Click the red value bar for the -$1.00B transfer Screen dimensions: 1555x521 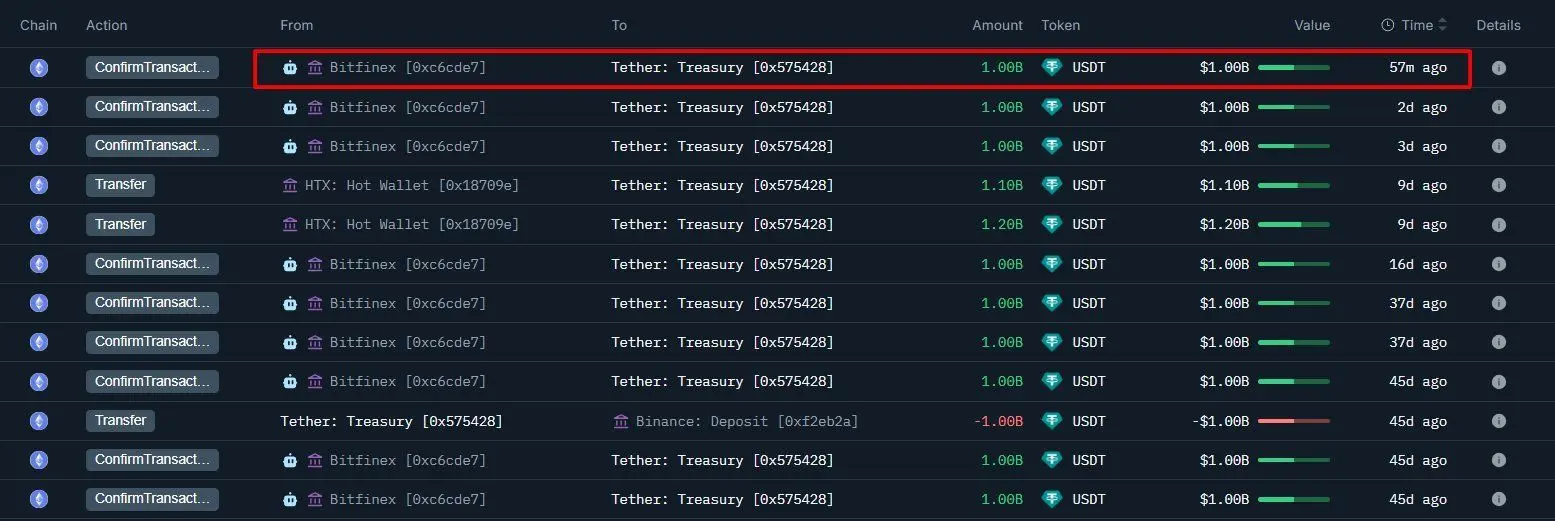pos(1294,421)
